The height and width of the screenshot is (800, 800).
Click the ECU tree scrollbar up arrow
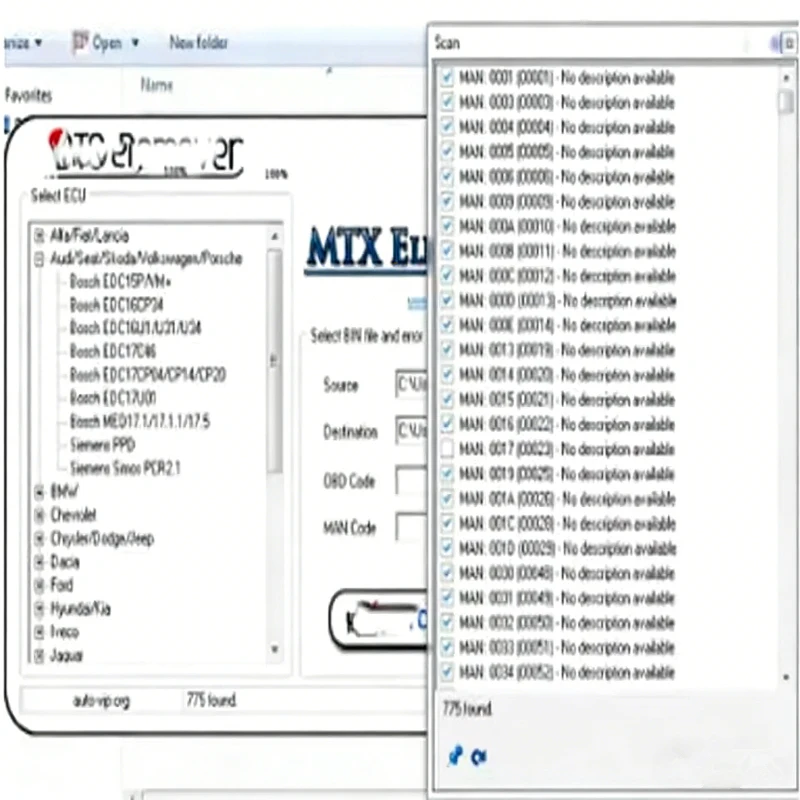click(x=275, y=236)
